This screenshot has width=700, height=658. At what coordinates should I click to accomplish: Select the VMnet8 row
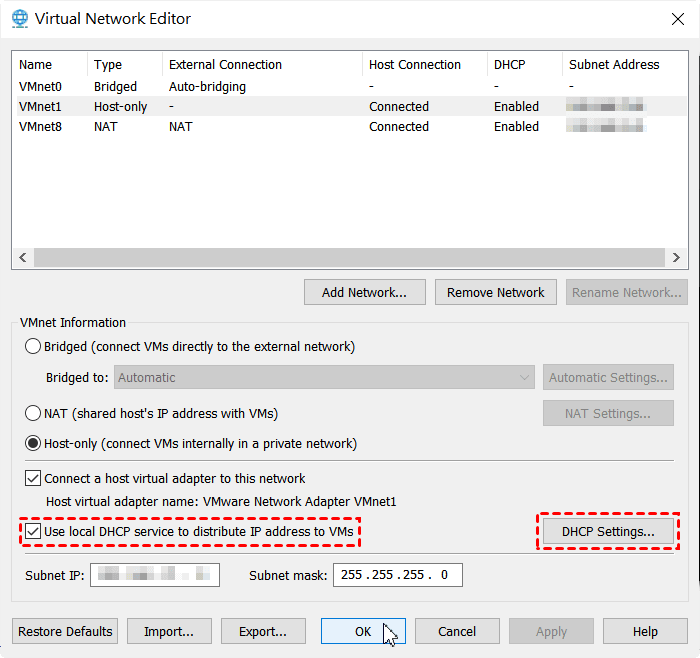[352, 126]
